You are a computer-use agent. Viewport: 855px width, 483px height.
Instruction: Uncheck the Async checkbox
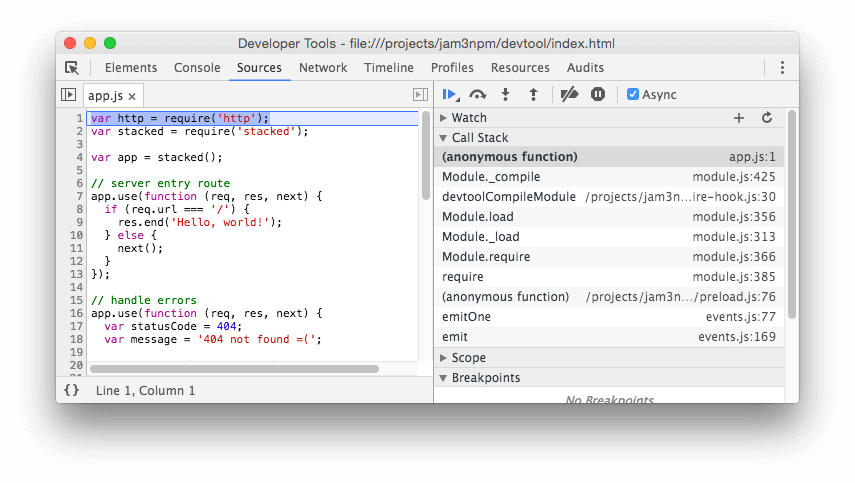633,94
